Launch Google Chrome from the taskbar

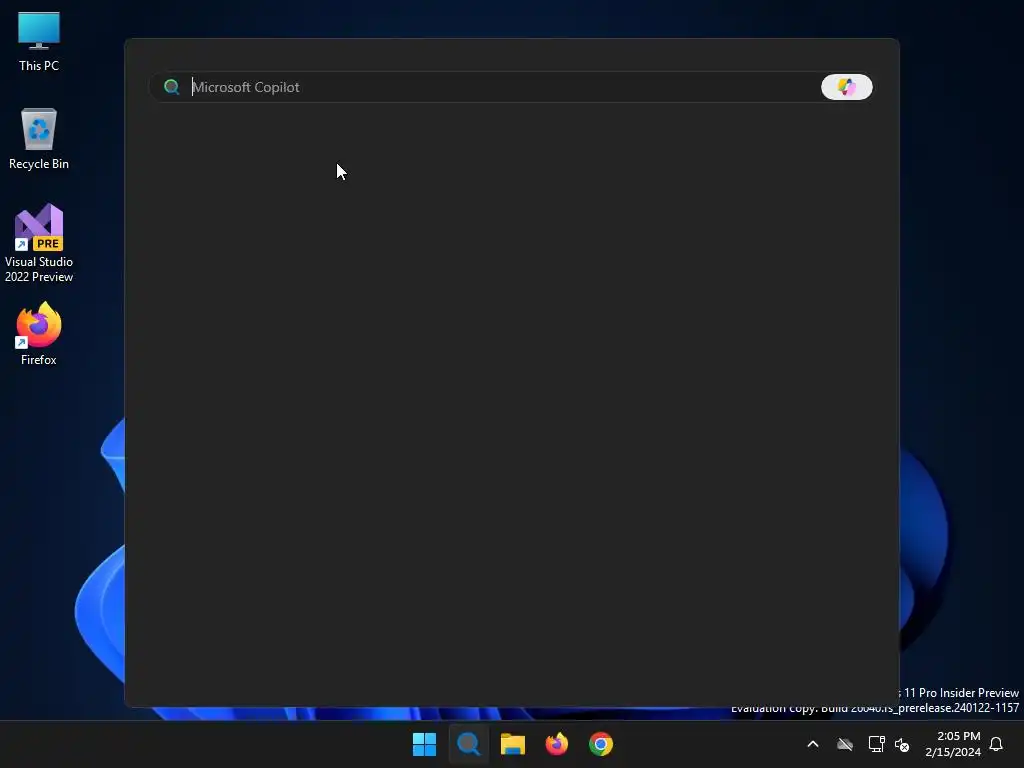(601, 744)
